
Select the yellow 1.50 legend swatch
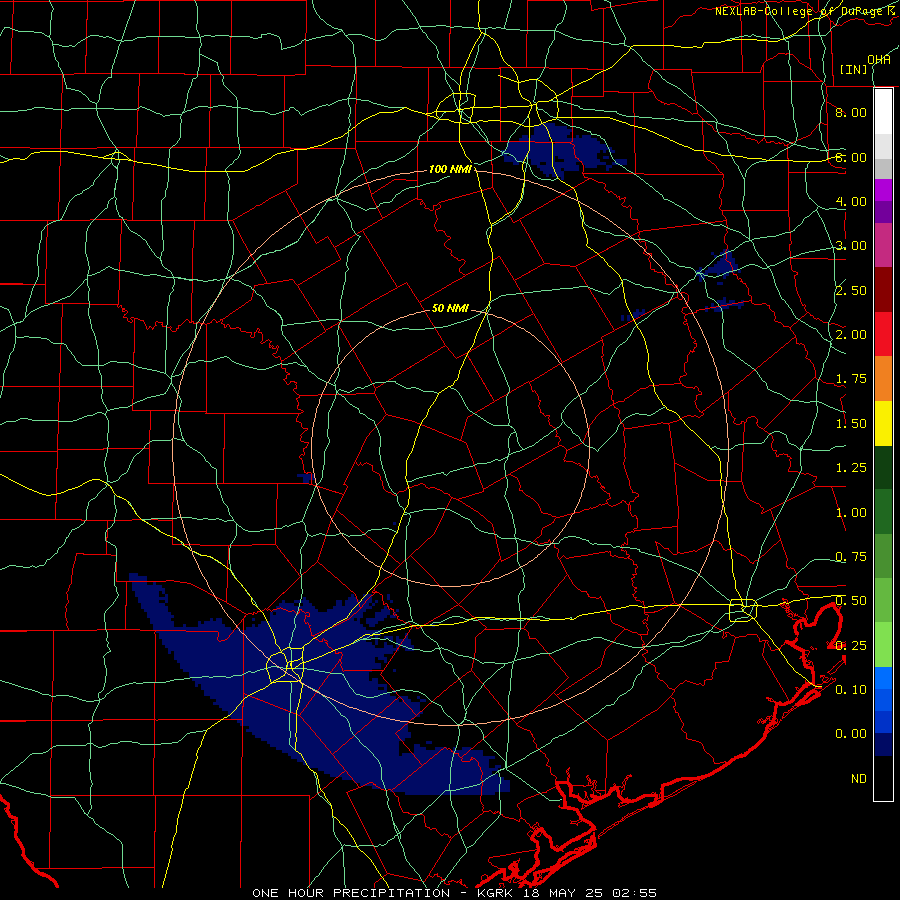point(883,423)
